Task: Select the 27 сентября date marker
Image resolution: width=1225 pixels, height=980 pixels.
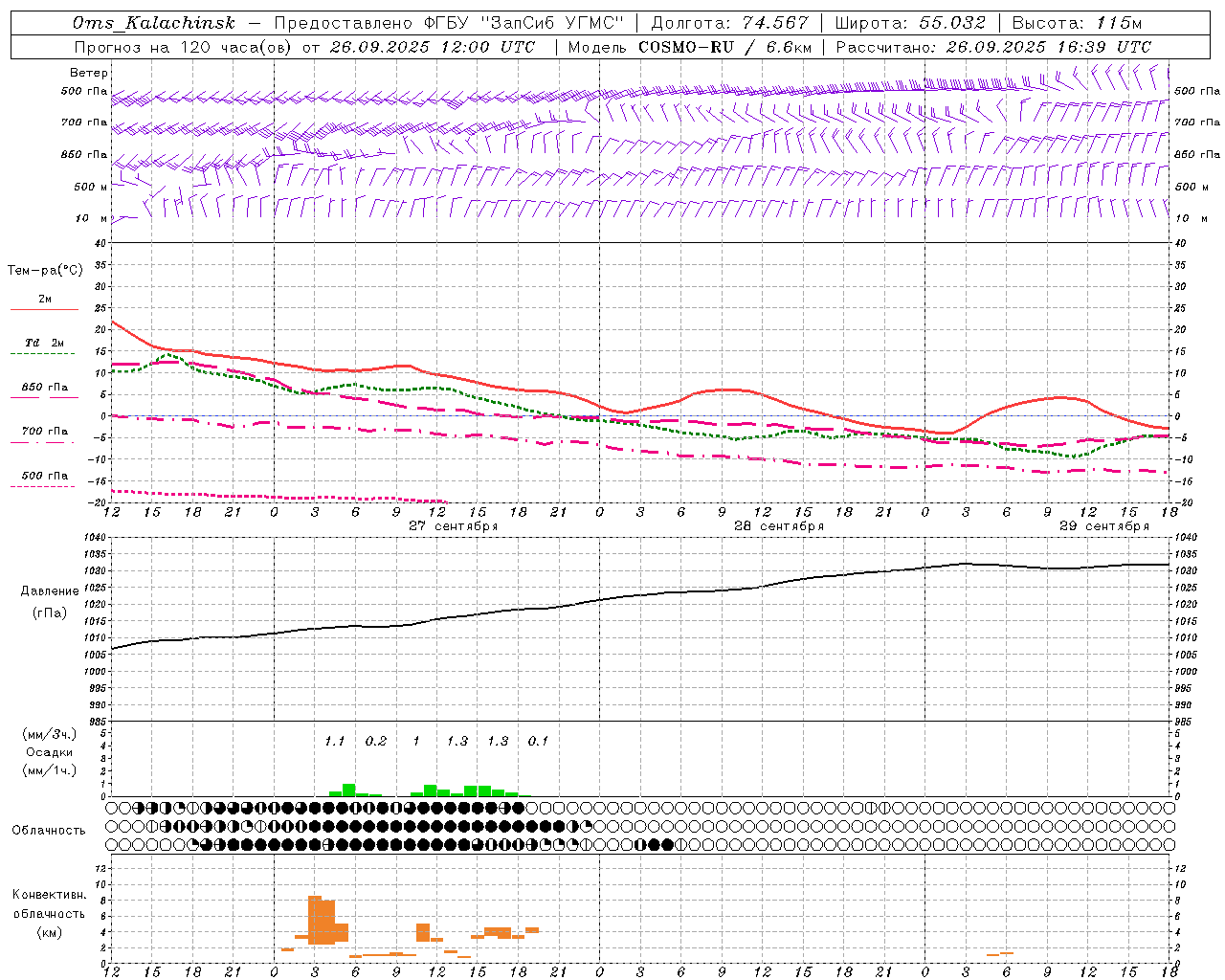Action: (x=453, y=526)
